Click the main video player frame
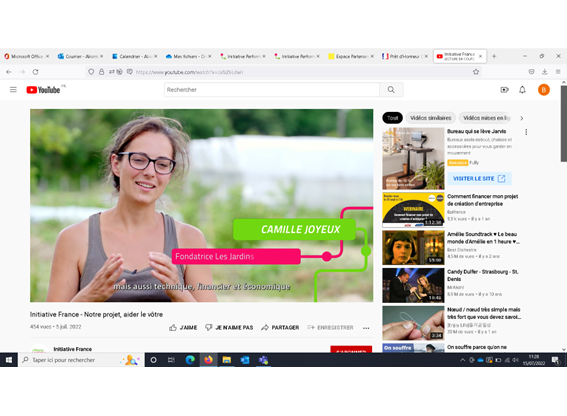The height and width of the screenshot is (416, 567). point(201,205)
